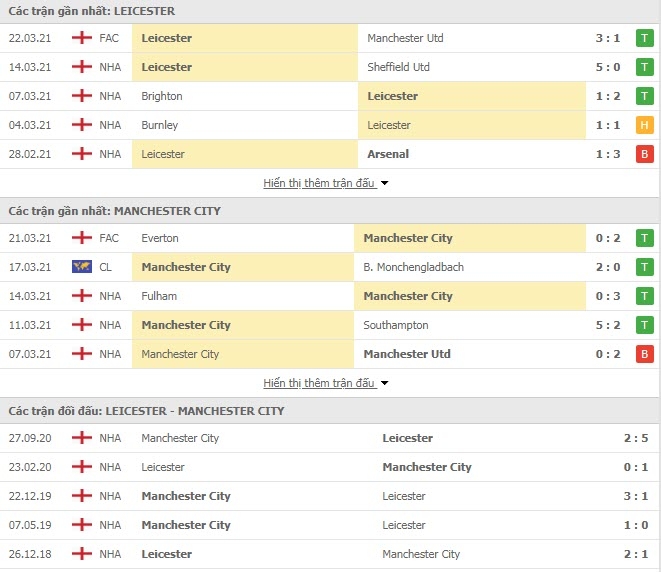Click the green T badge for Leicester vs Manchester Utd
661x572 pixels.
point(645,39)
